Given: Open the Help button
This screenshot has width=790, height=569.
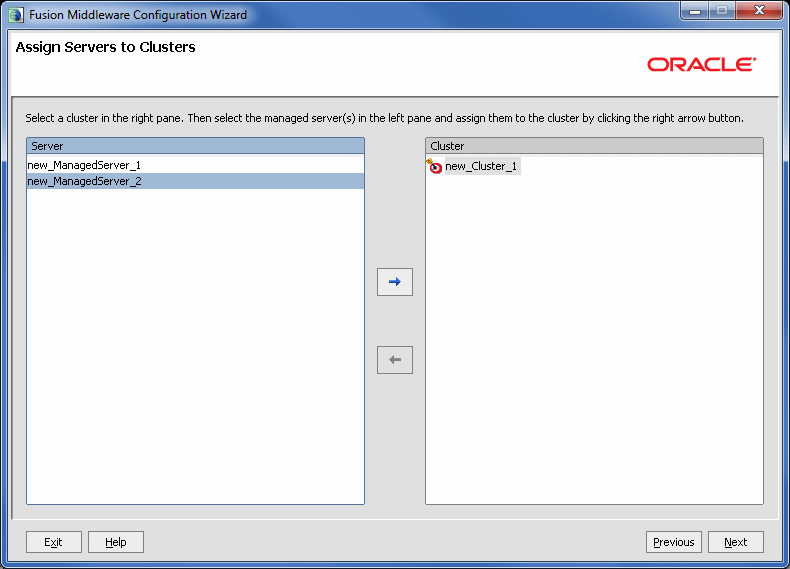Looking at the screenshot, I should pos(116,542).
